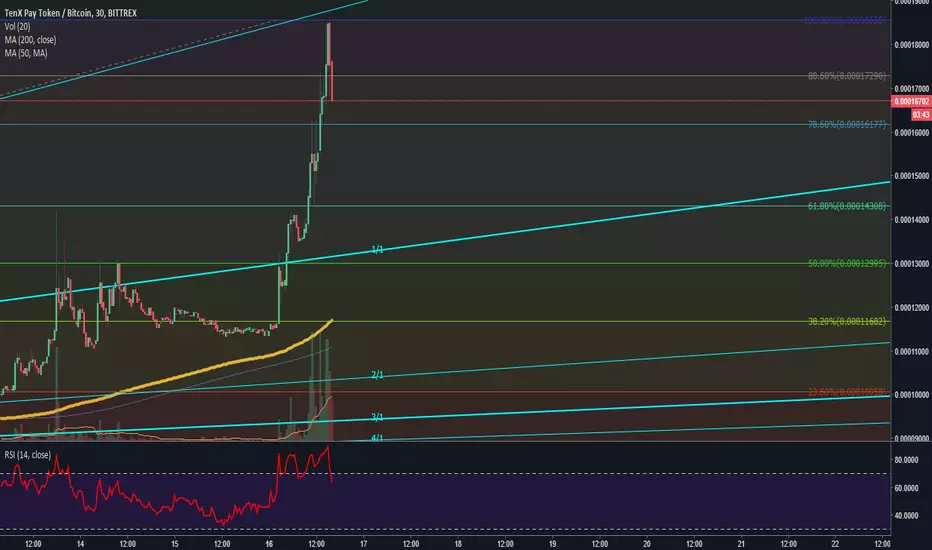
Task: Click 60.0000 on the RSI scale
Action: pos(906,488)
